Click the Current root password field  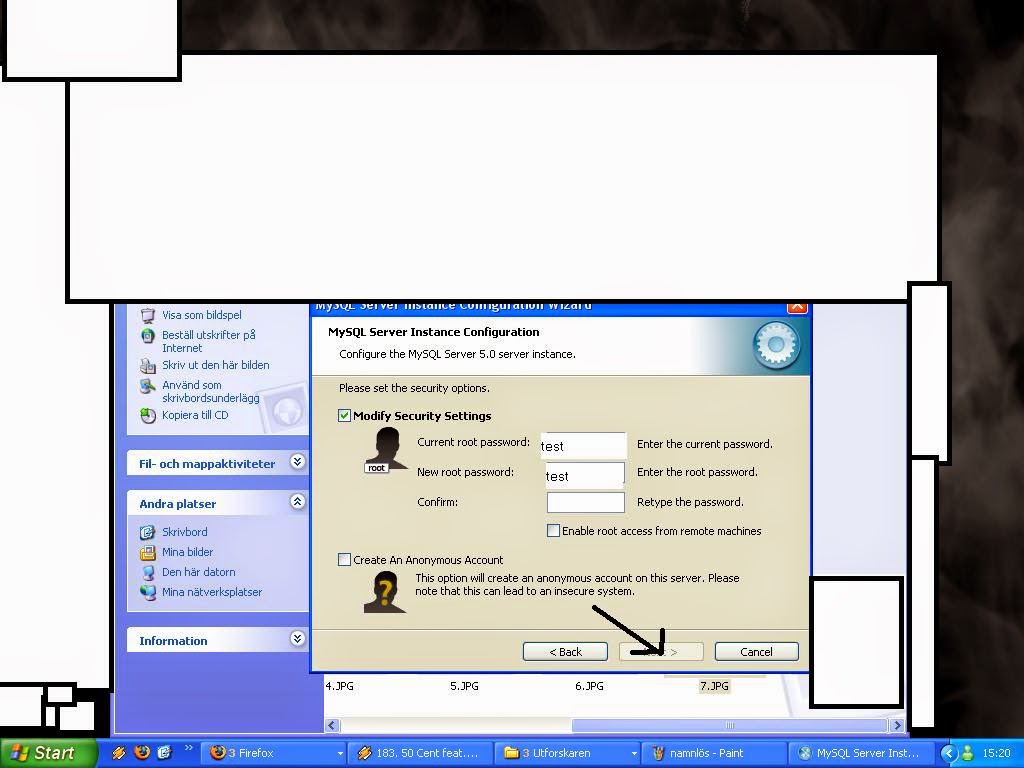click(583, 445)
